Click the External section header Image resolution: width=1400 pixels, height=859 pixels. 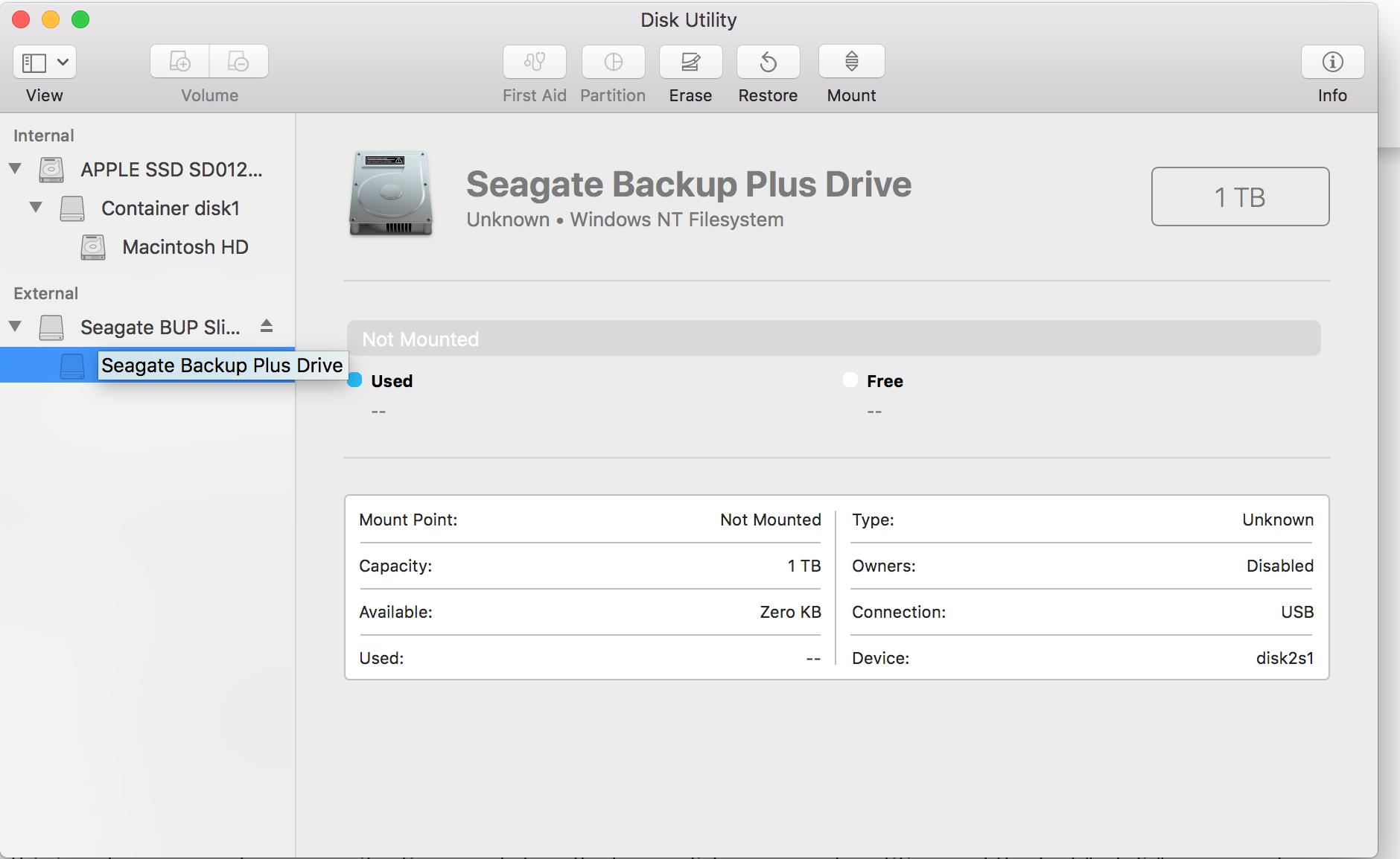point(45,293)
